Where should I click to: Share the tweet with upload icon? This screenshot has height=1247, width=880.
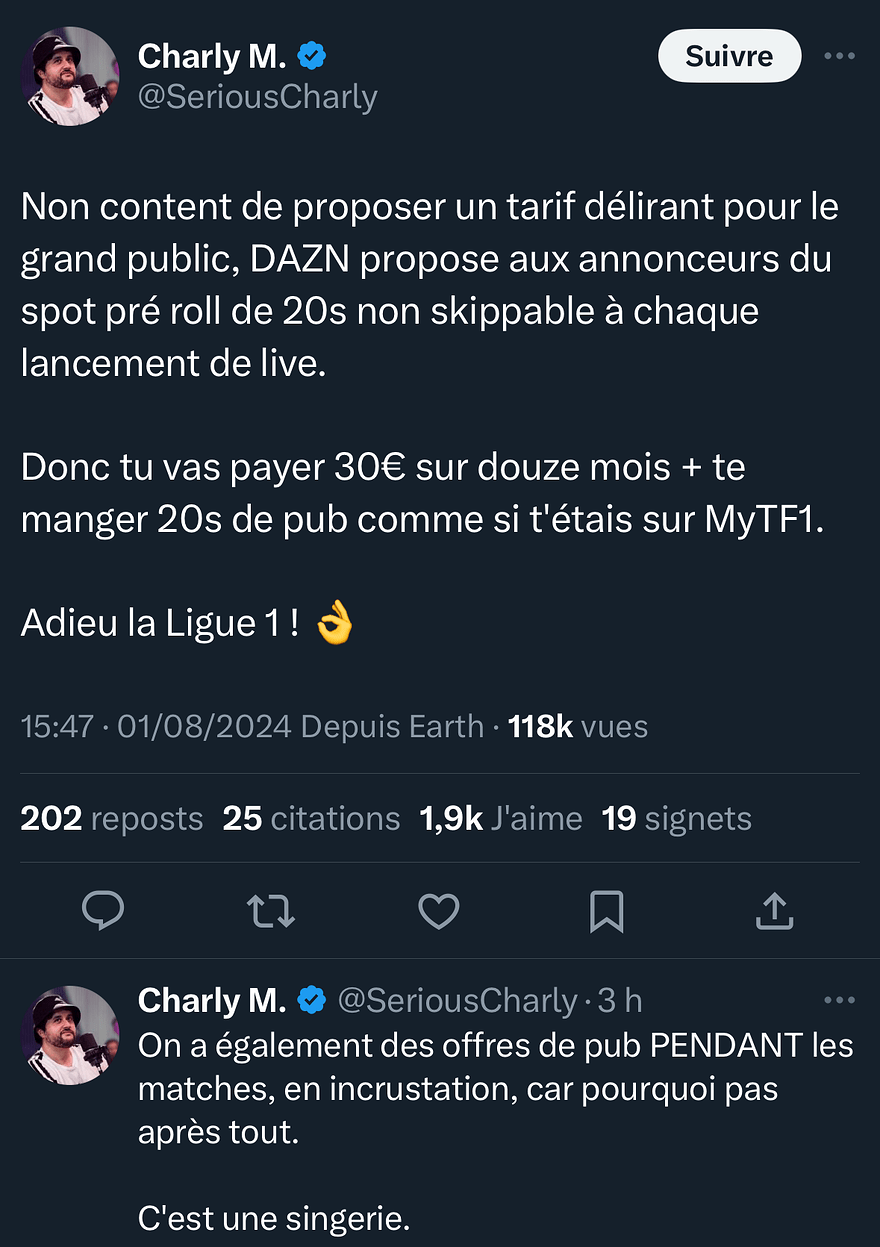775,911
